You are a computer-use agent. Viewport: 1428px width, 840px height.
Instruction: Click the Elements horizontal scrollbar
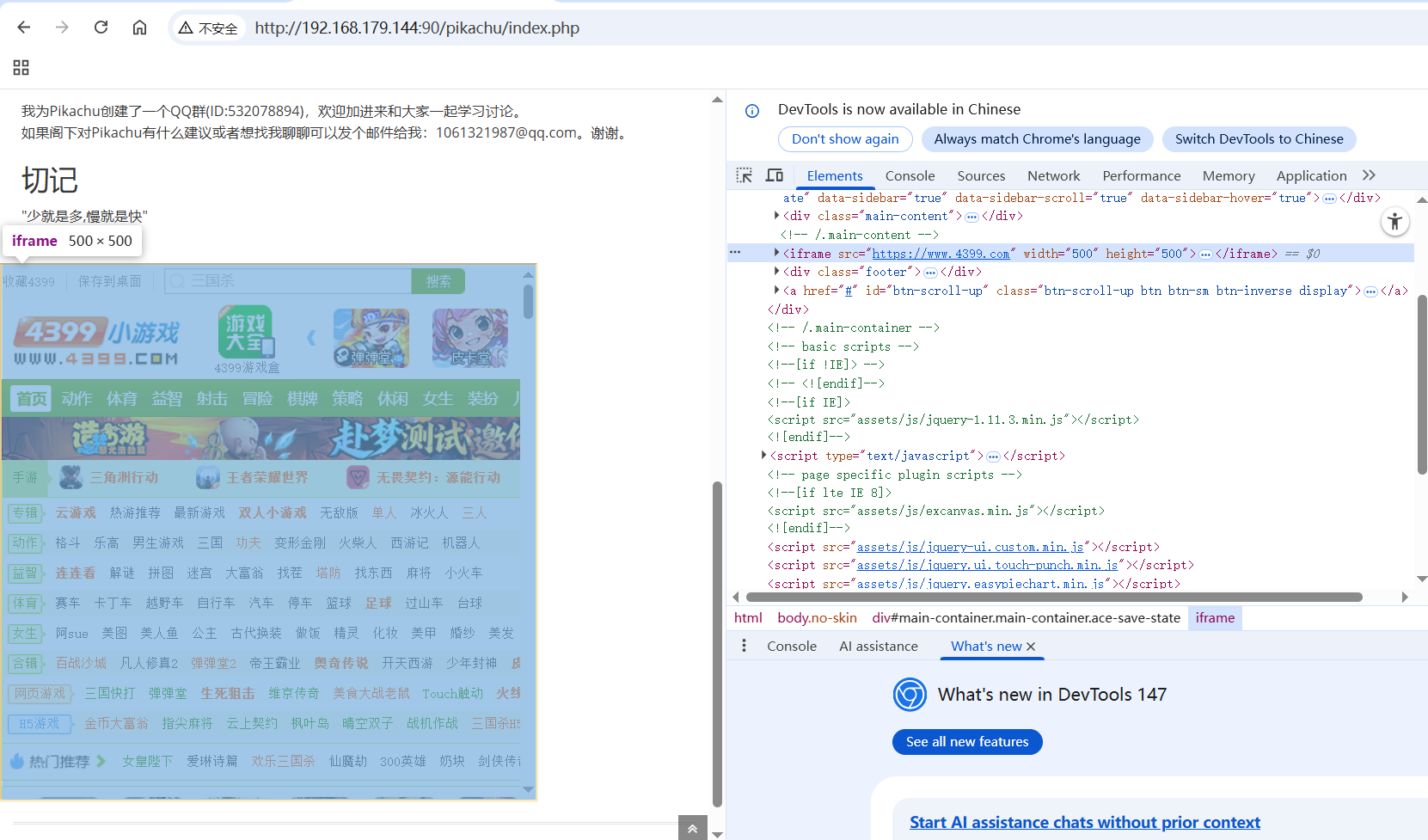tap(1054, 597)
